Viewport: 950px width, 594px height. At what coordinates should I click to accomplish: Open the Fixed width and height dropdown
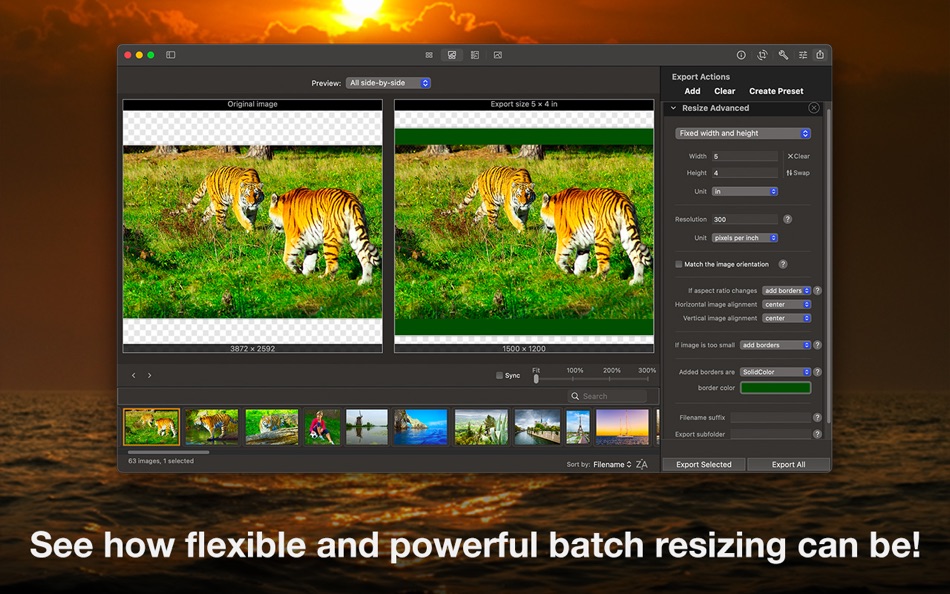point(743,133)
